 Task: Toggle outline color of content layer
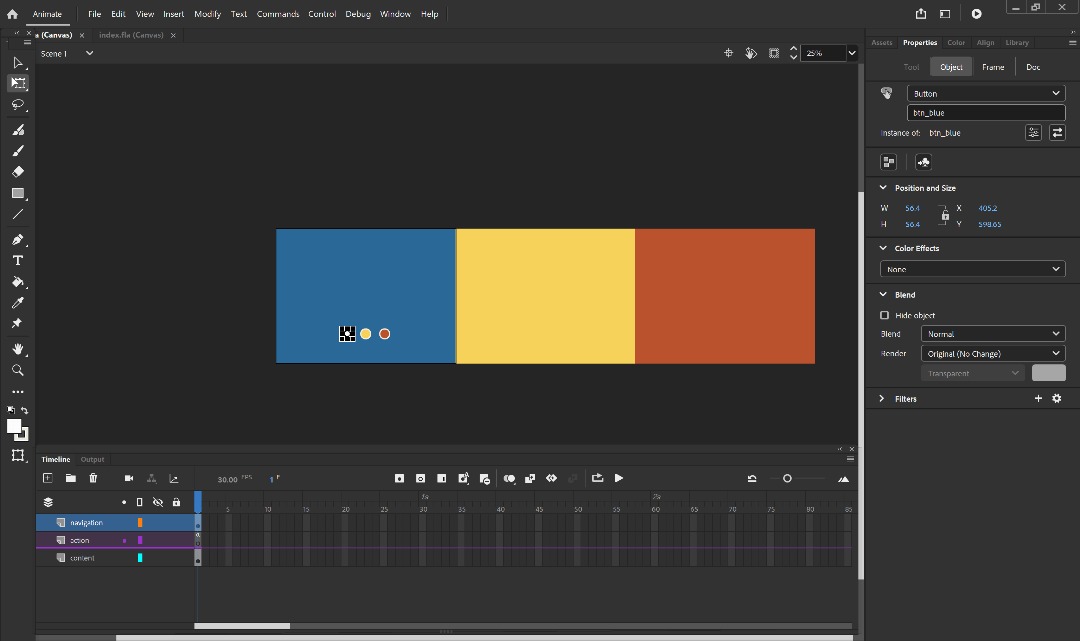click(x=140, y=558)
